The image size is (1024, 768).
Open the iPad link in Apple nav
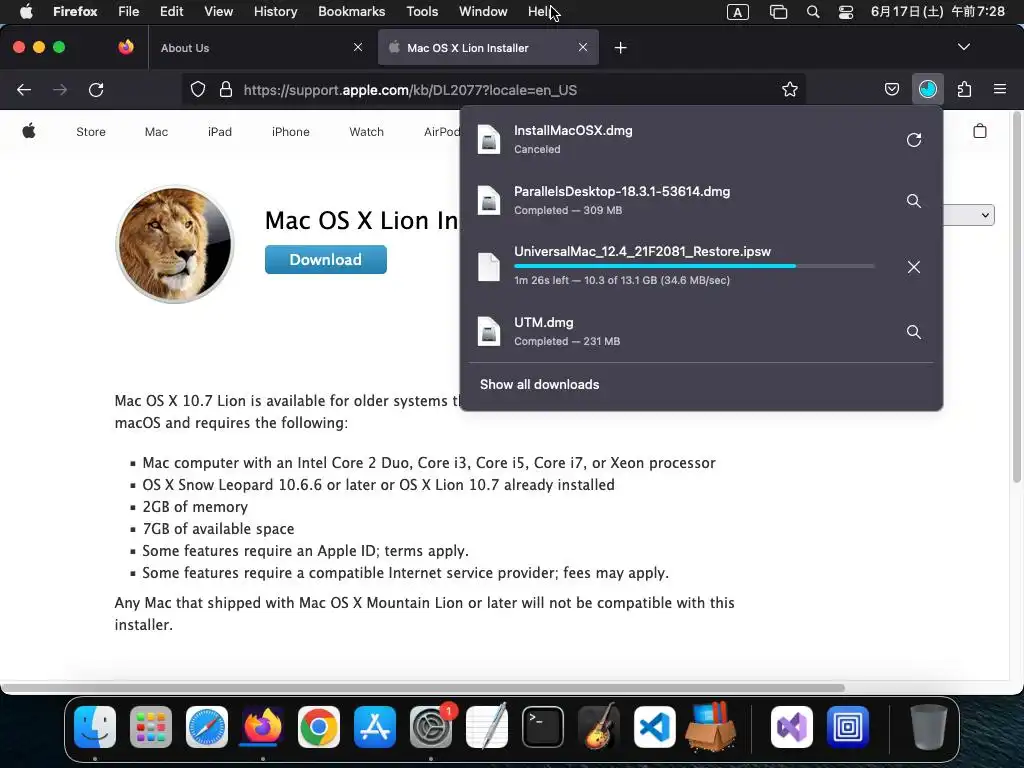[219, 132]
